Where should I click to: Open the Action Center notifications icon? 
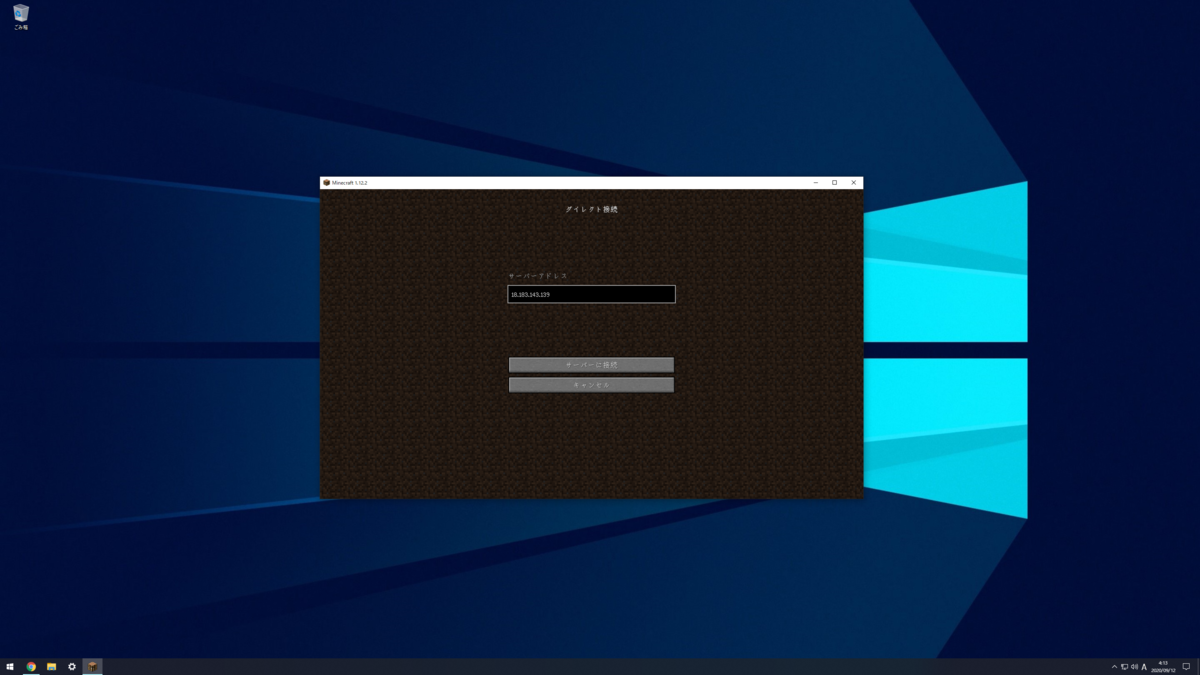pos(1186,666)
